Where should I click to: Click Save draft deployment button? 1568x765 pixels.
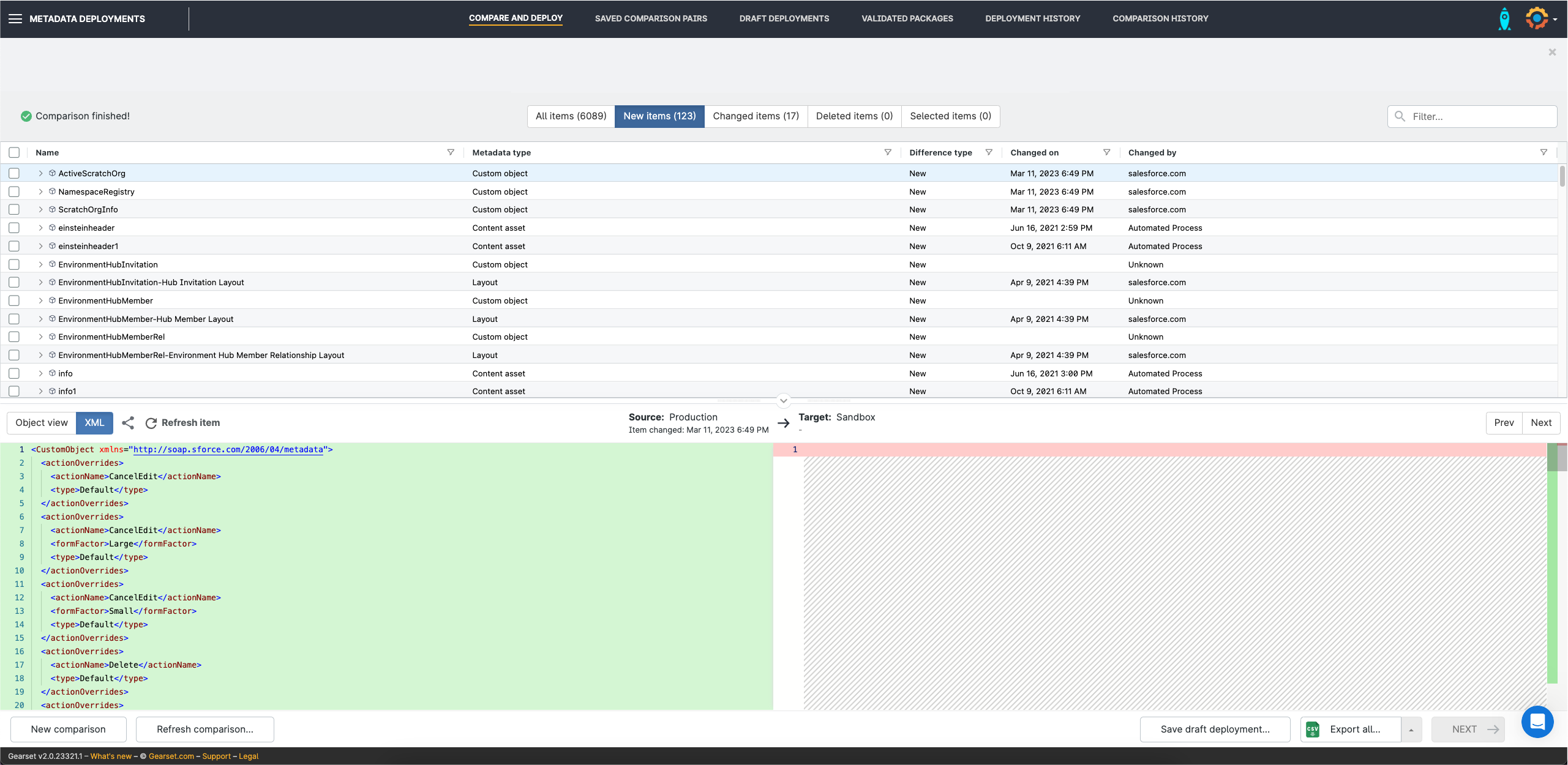(x=1215, y=730)
